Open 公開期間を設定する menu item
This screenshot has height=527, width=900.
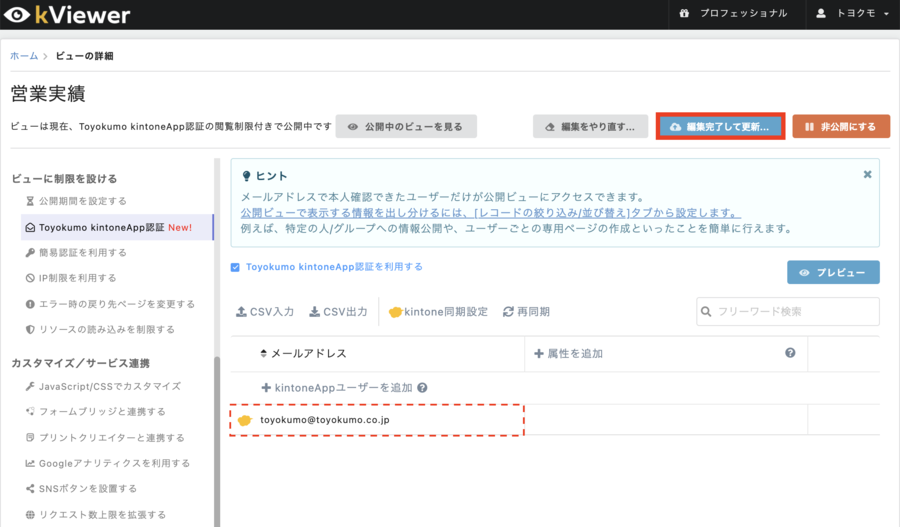83,201
